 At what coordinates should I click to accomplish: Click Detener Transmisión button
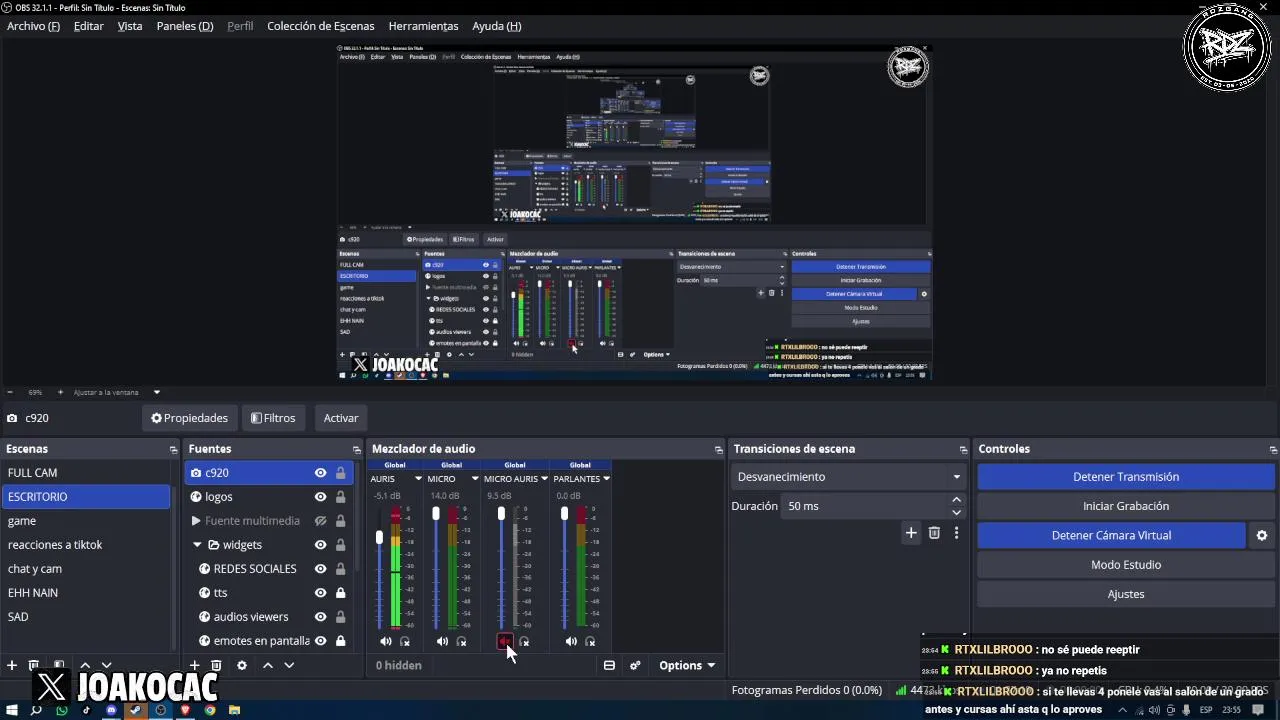(x=1126, y=477)
